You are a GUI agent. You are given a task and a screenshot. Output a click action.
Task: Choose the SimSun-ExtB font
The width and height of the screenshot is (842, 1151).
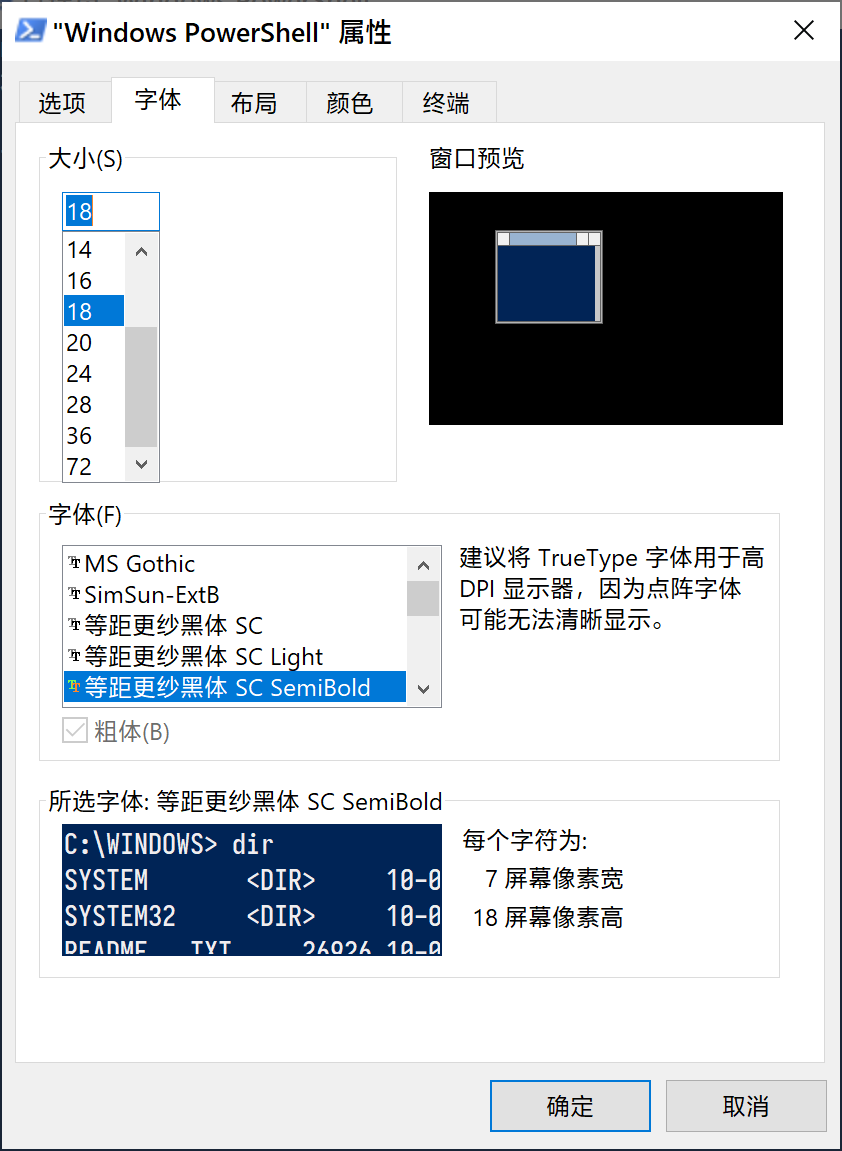235,594
